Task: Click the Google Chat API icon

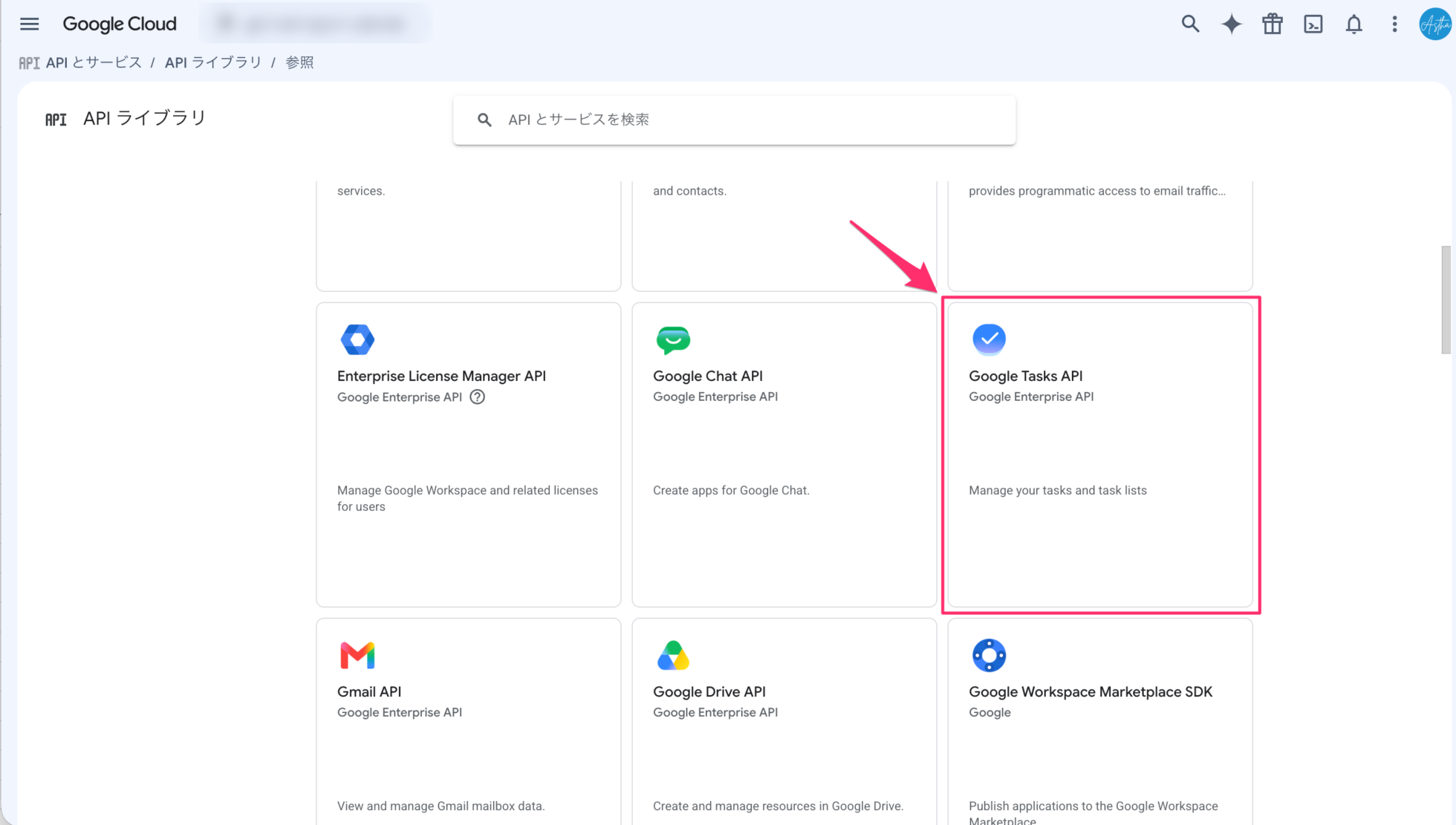Action: click(x=673, y=339)
